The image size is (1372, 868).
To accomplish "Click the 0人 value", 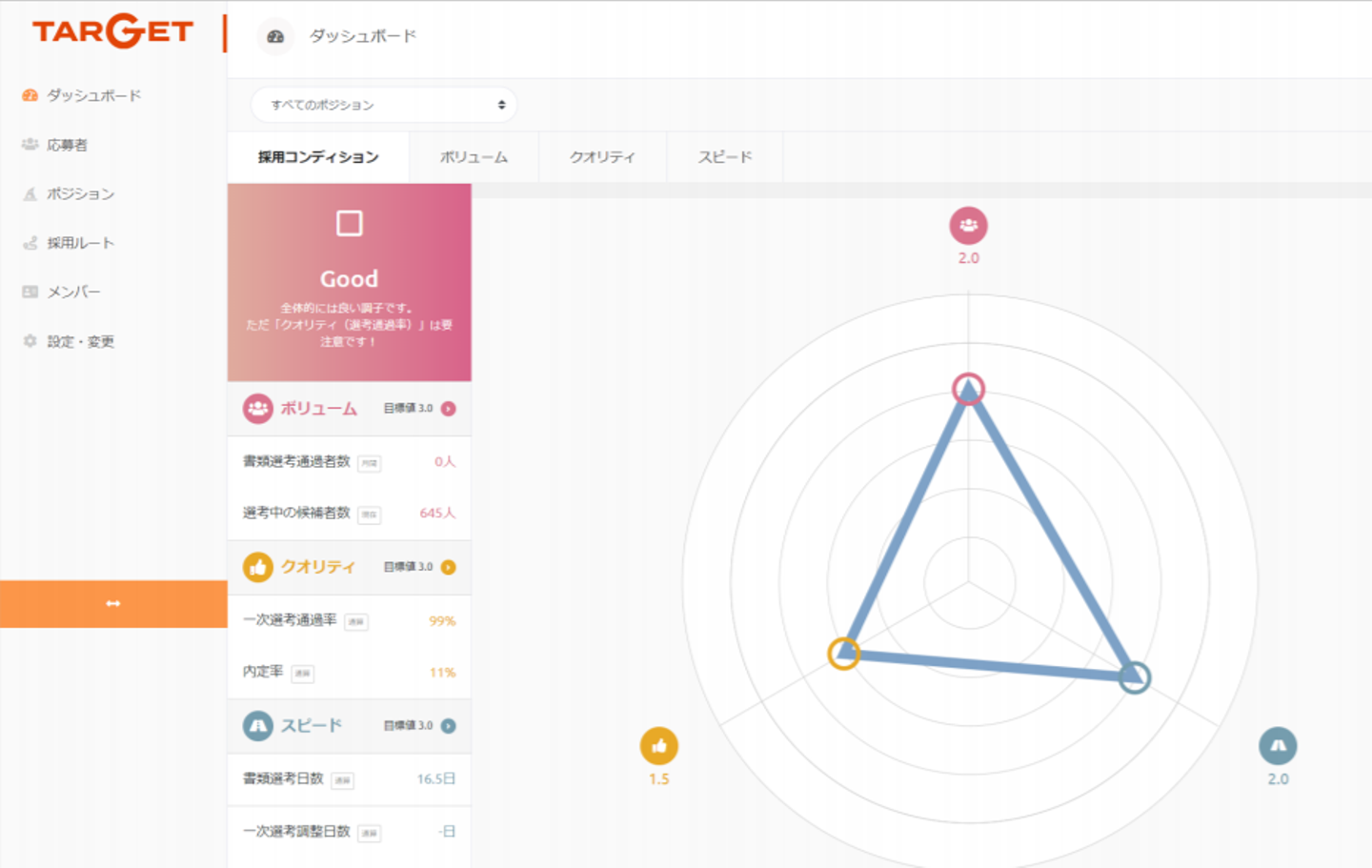I will click(x=445, y=462).
